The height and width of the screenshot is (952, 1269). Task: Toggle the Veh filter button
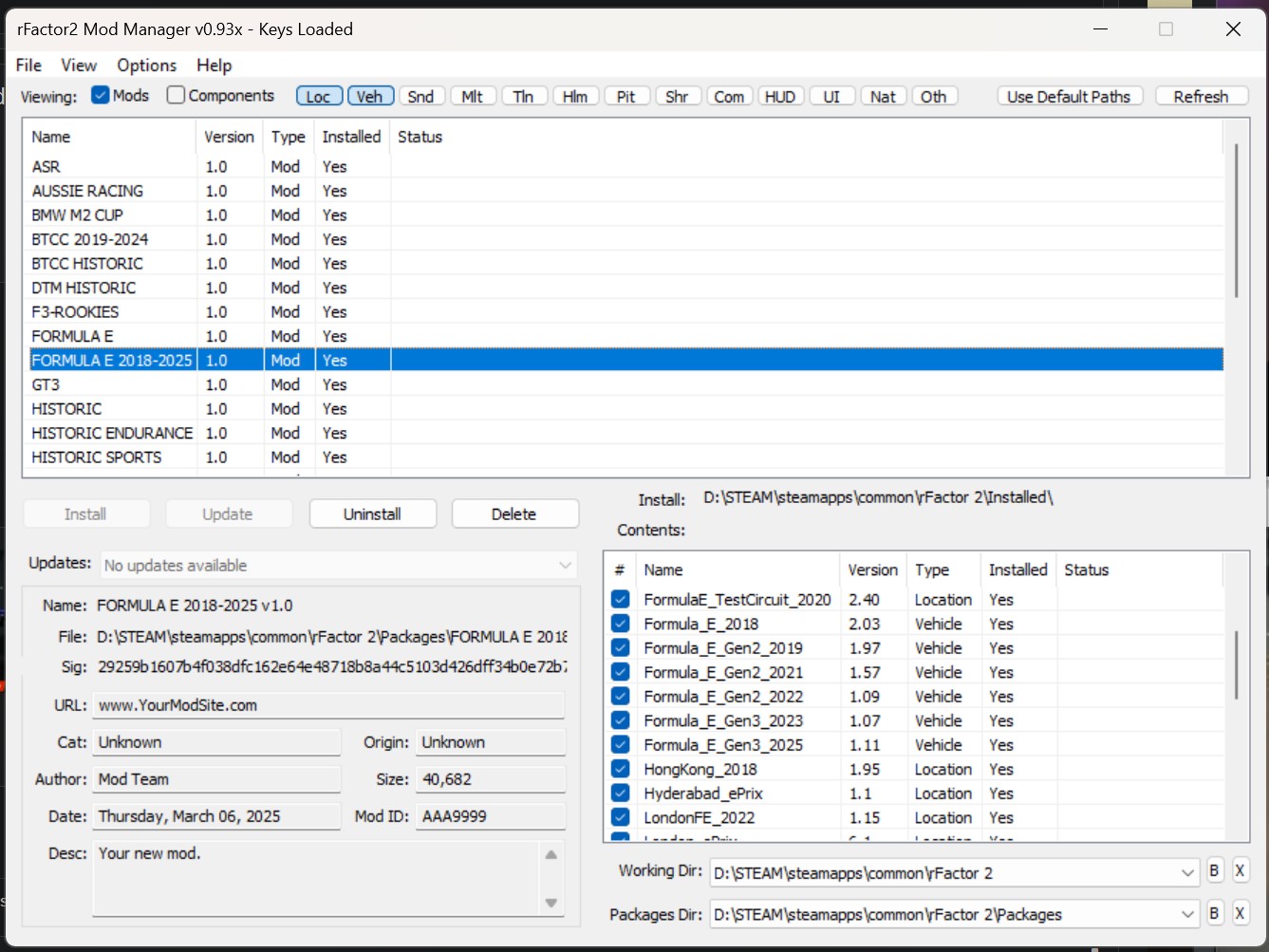tap(369, 97)
